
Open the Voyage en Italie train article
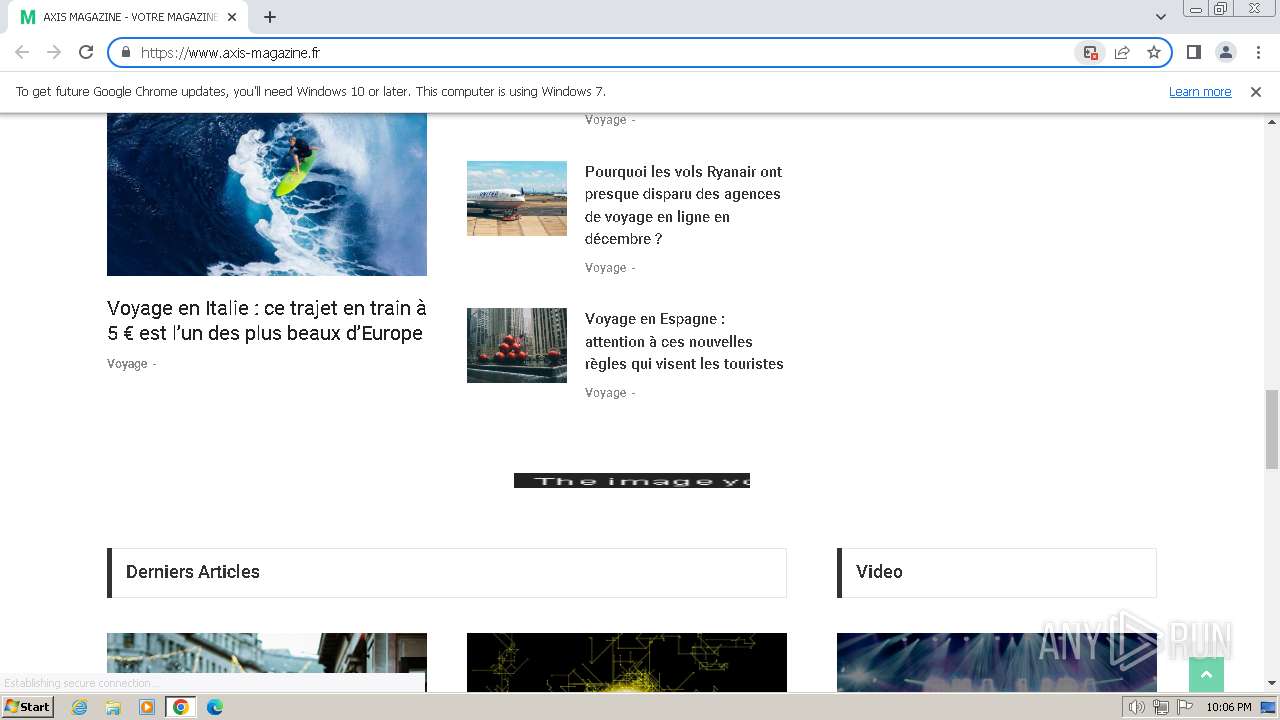point(267,320)
